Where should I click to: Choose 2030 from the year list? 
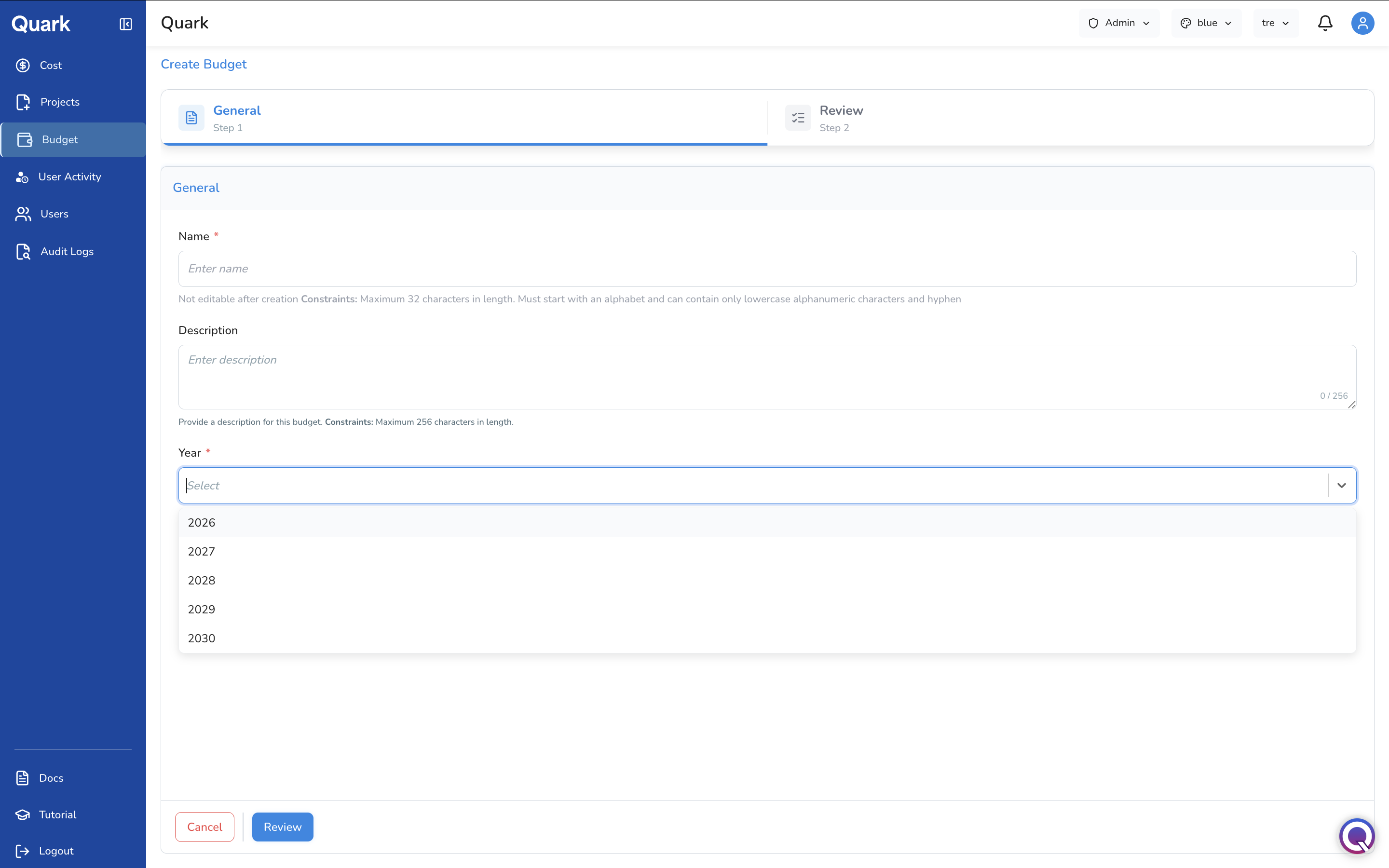click(767, 638)
